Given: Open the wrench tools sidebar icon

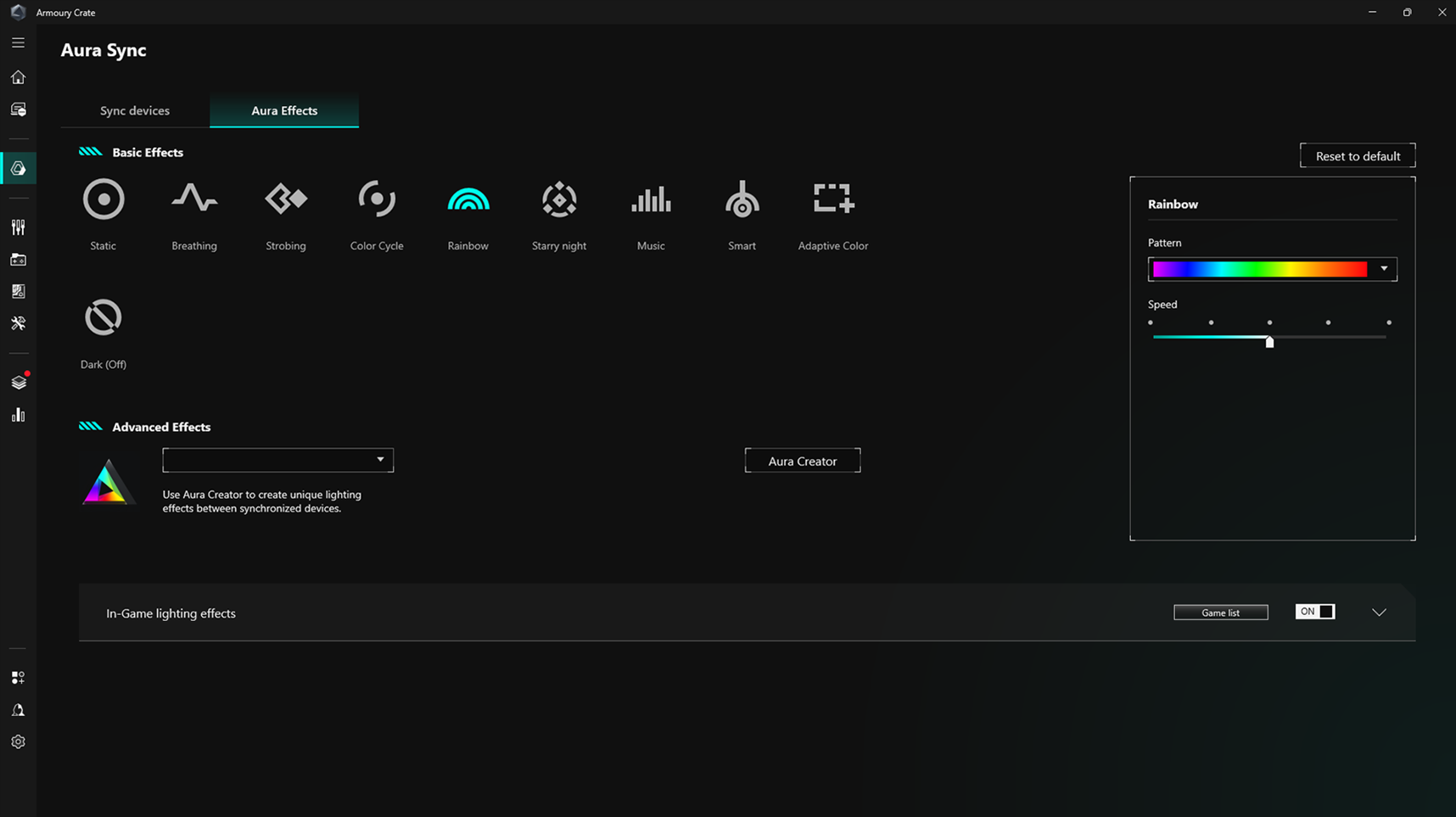Looking at the screenshot, I should point(18,323).
